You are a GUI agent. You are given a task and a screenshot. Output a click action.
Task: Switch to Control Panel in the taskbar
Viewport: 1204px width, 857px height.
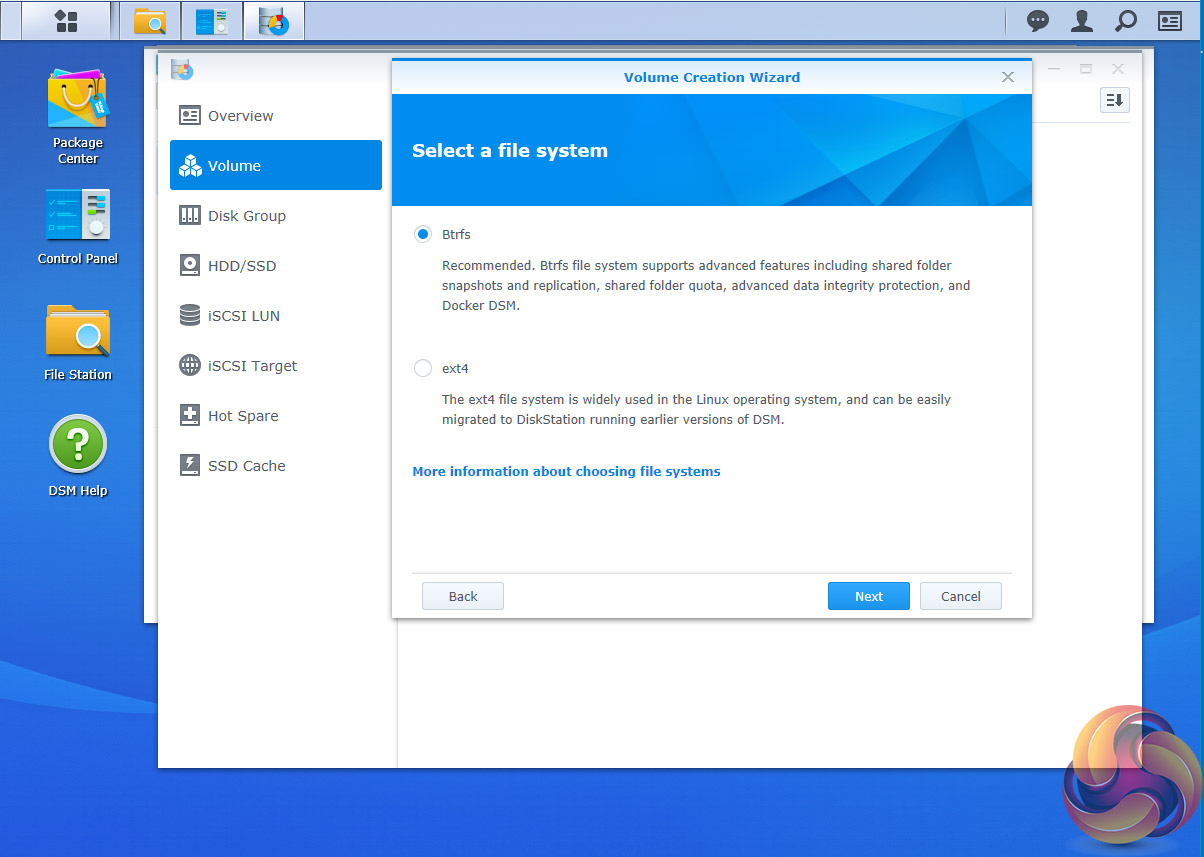(212, 20)
